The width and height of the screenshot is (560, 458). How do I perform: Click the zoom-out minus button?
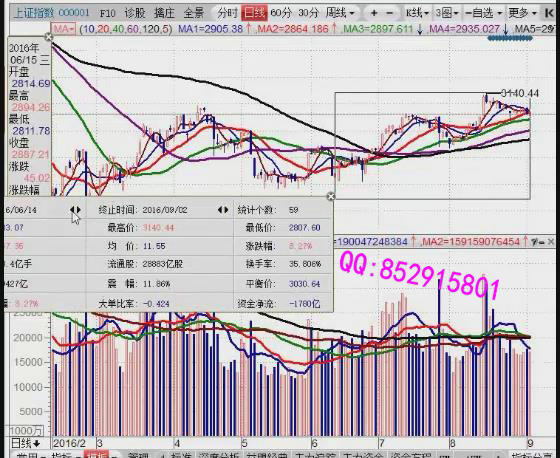tap(390, 13)
